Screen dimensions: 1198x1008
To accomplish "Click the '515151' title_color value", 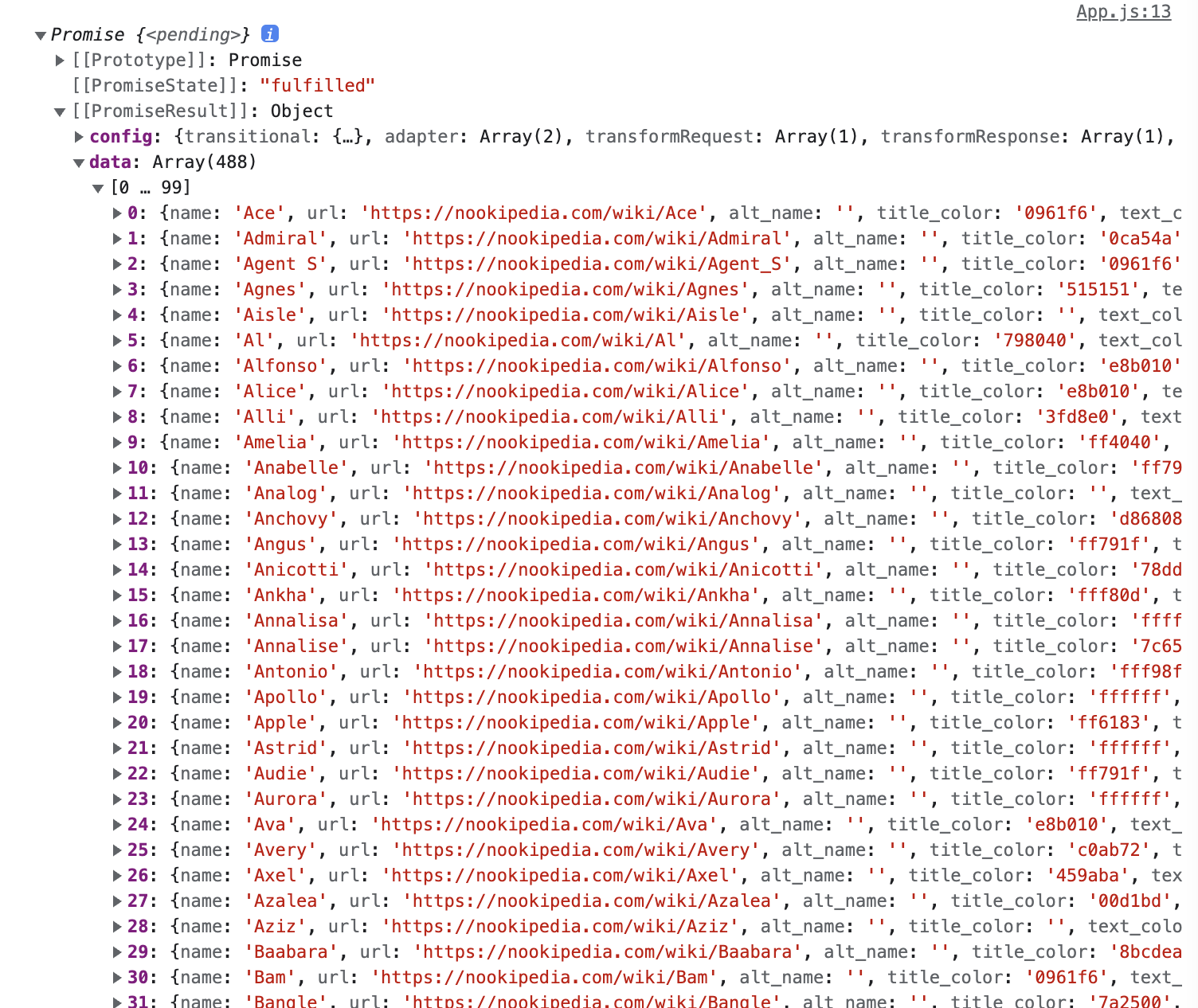I will [1098, 290].
